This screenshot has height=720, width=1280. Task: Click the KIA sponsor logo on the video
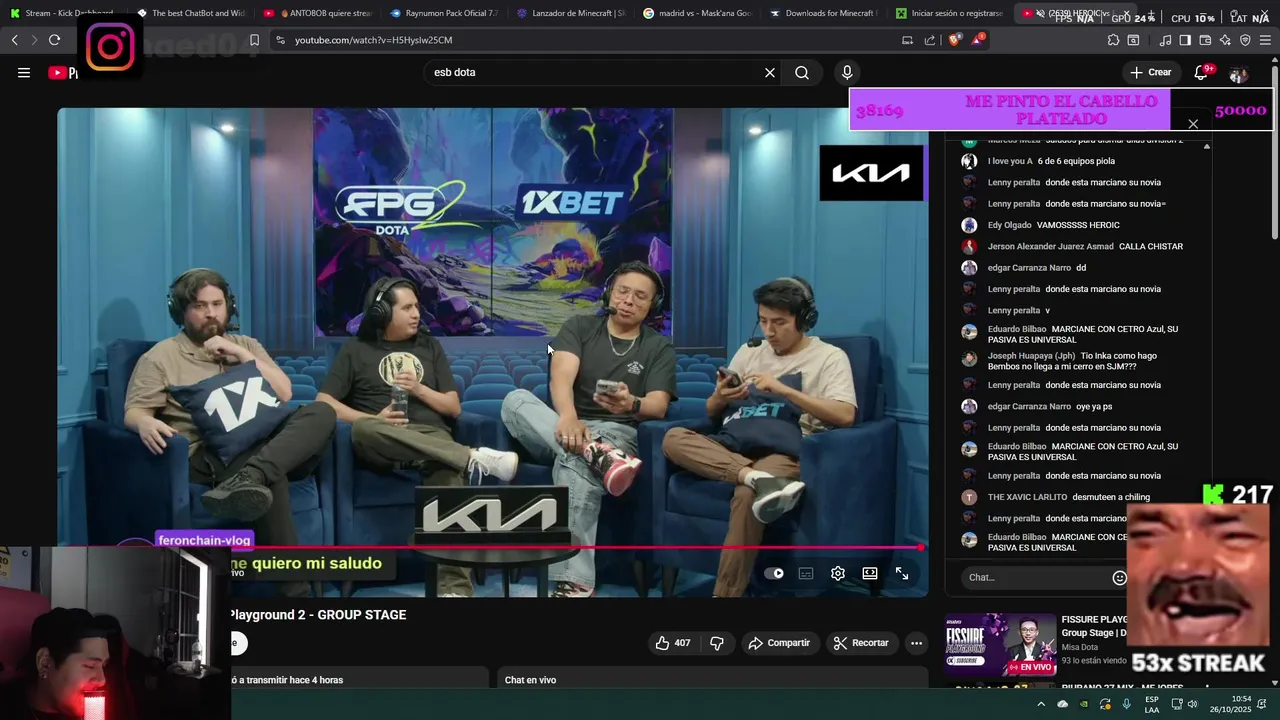(x=871, y=173)
